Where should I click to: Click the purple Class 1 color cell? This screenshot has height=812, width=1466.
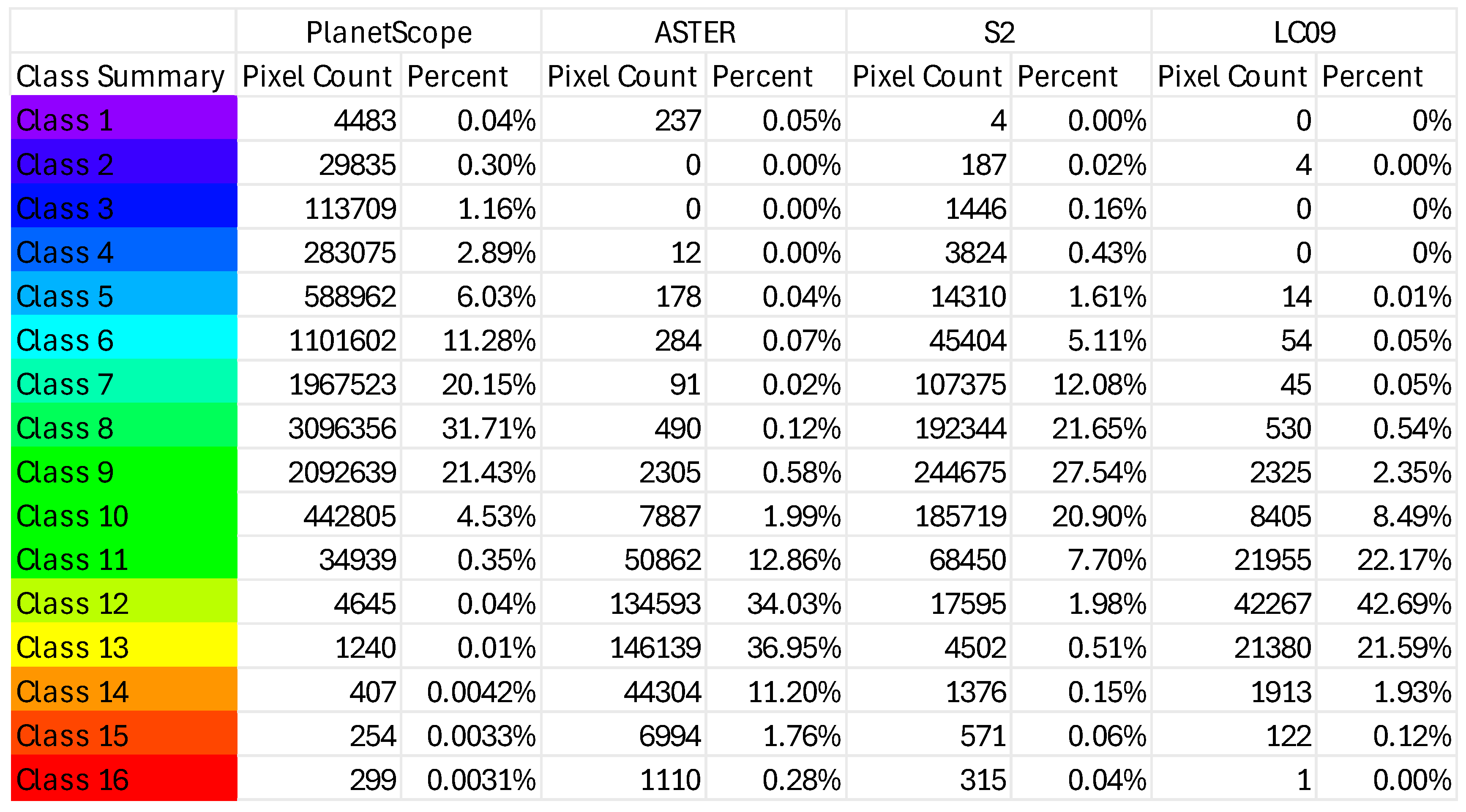(123, 120)
